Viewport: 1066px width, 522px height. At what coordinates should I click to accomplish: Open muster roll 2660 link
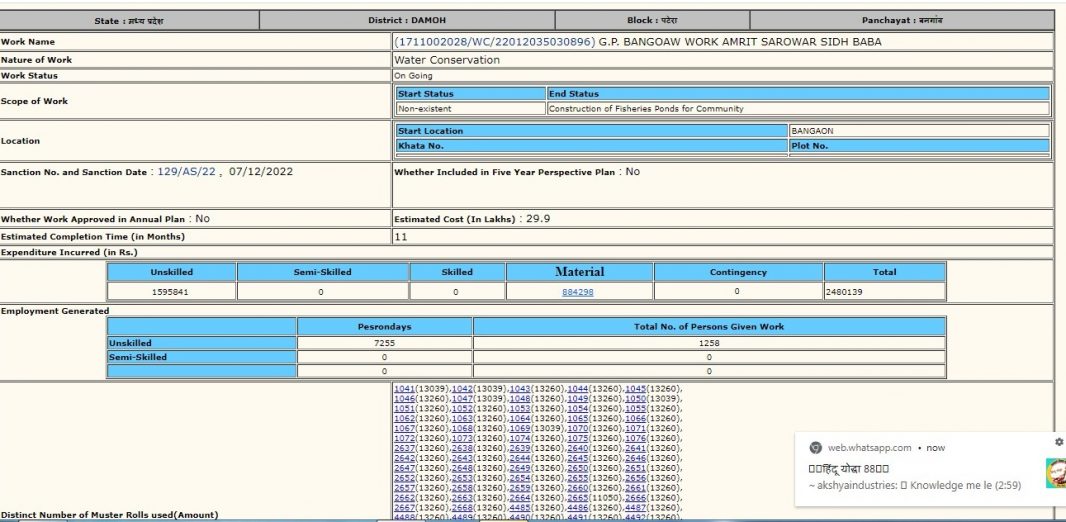pos(577,488)
